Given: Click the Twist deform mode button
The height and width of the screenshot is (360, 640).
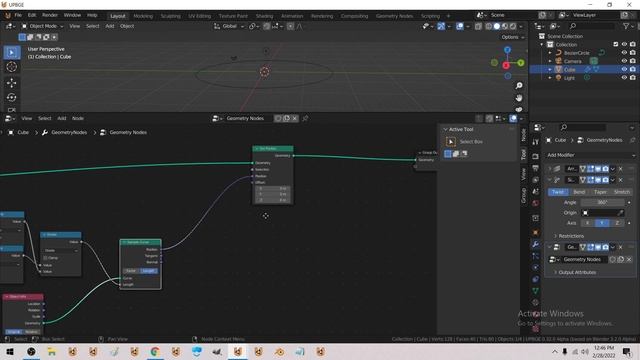Looking at the screenshot, I should pos(558,192).
